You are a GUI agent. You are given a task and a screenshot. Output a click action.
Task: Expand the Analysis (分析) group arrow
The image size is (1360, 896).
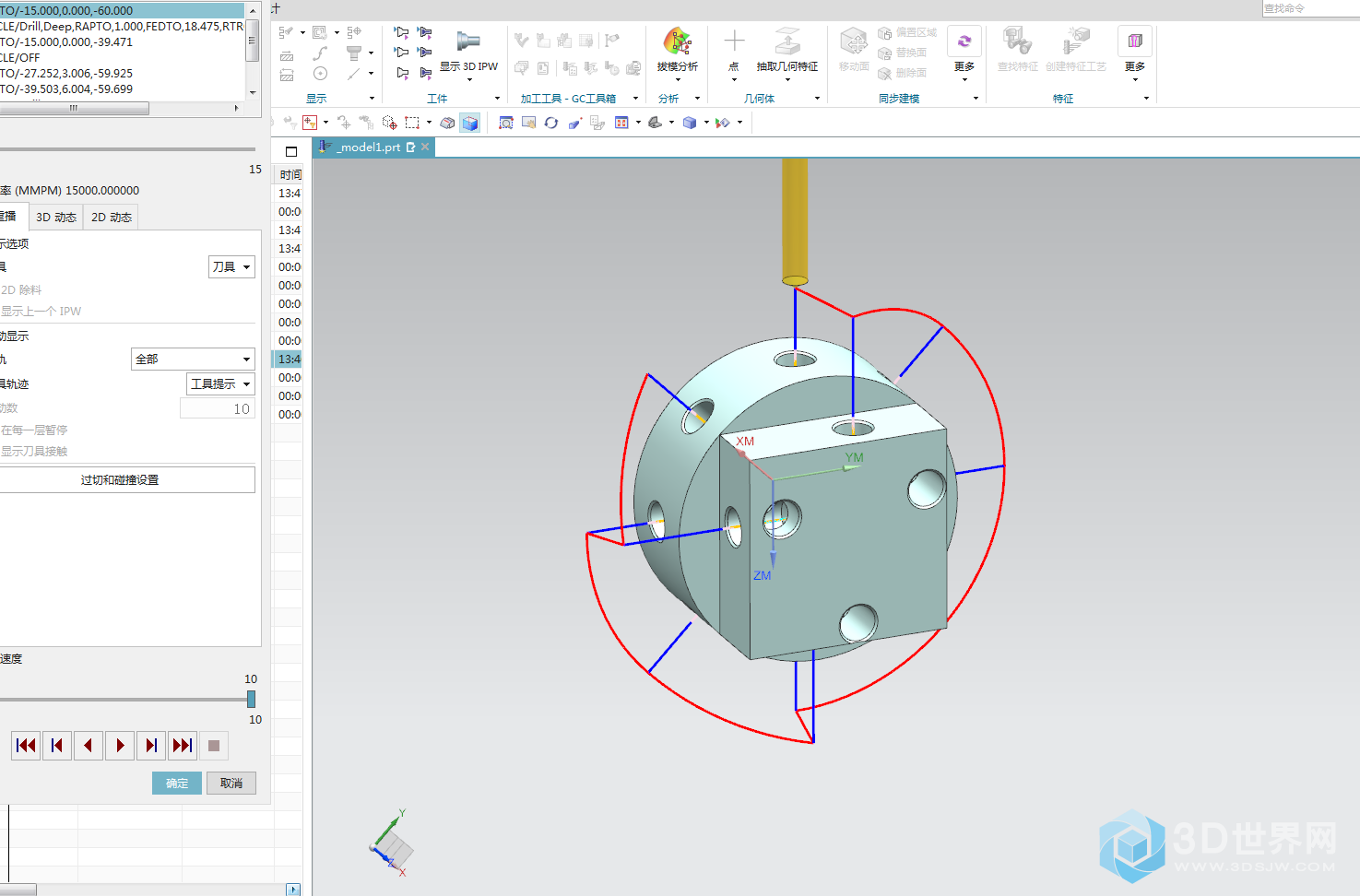697,99
